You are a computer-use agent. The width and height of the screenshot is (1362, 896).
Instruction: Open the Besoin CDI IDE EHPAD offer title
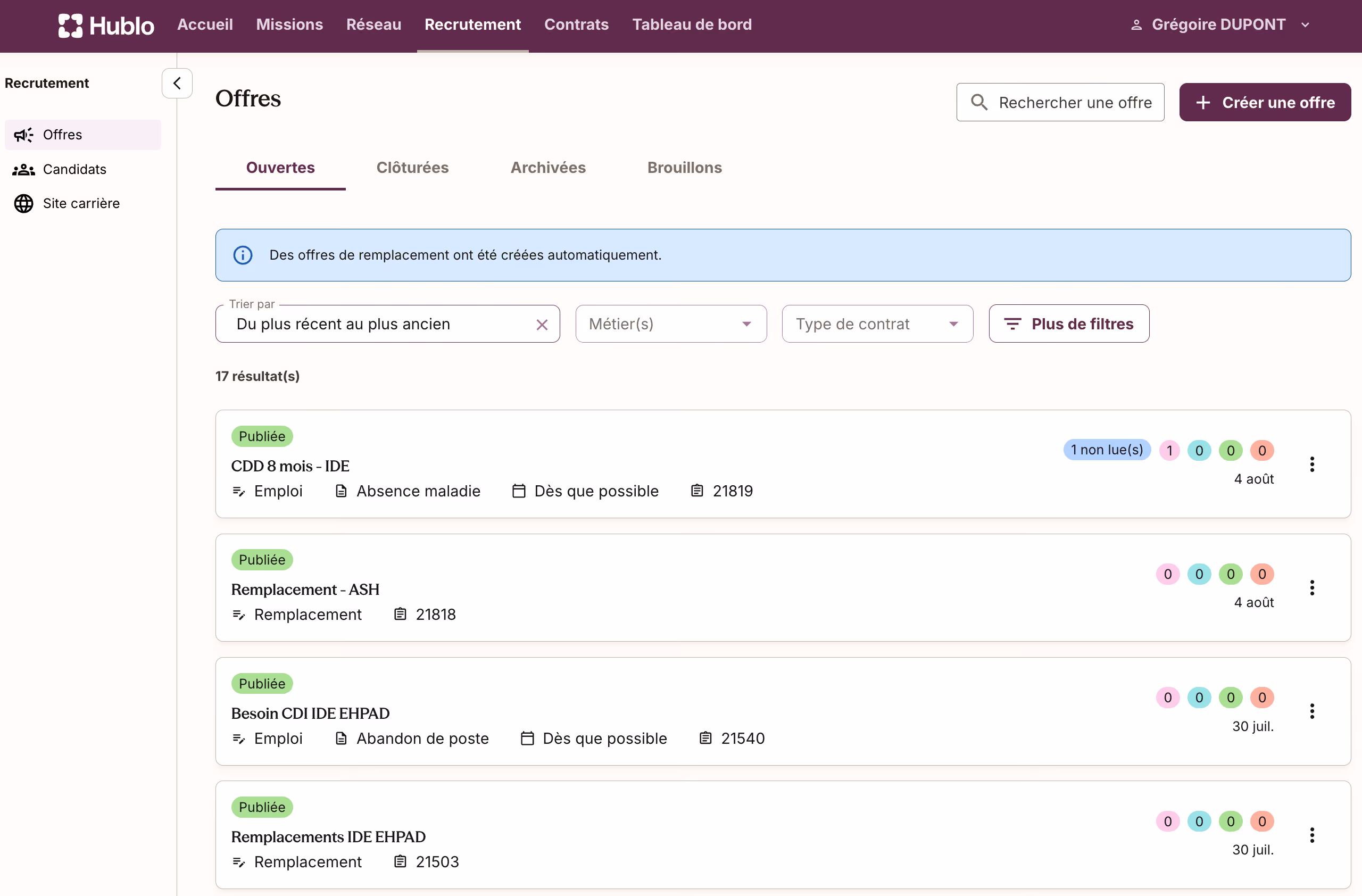[x=310, y=714]
